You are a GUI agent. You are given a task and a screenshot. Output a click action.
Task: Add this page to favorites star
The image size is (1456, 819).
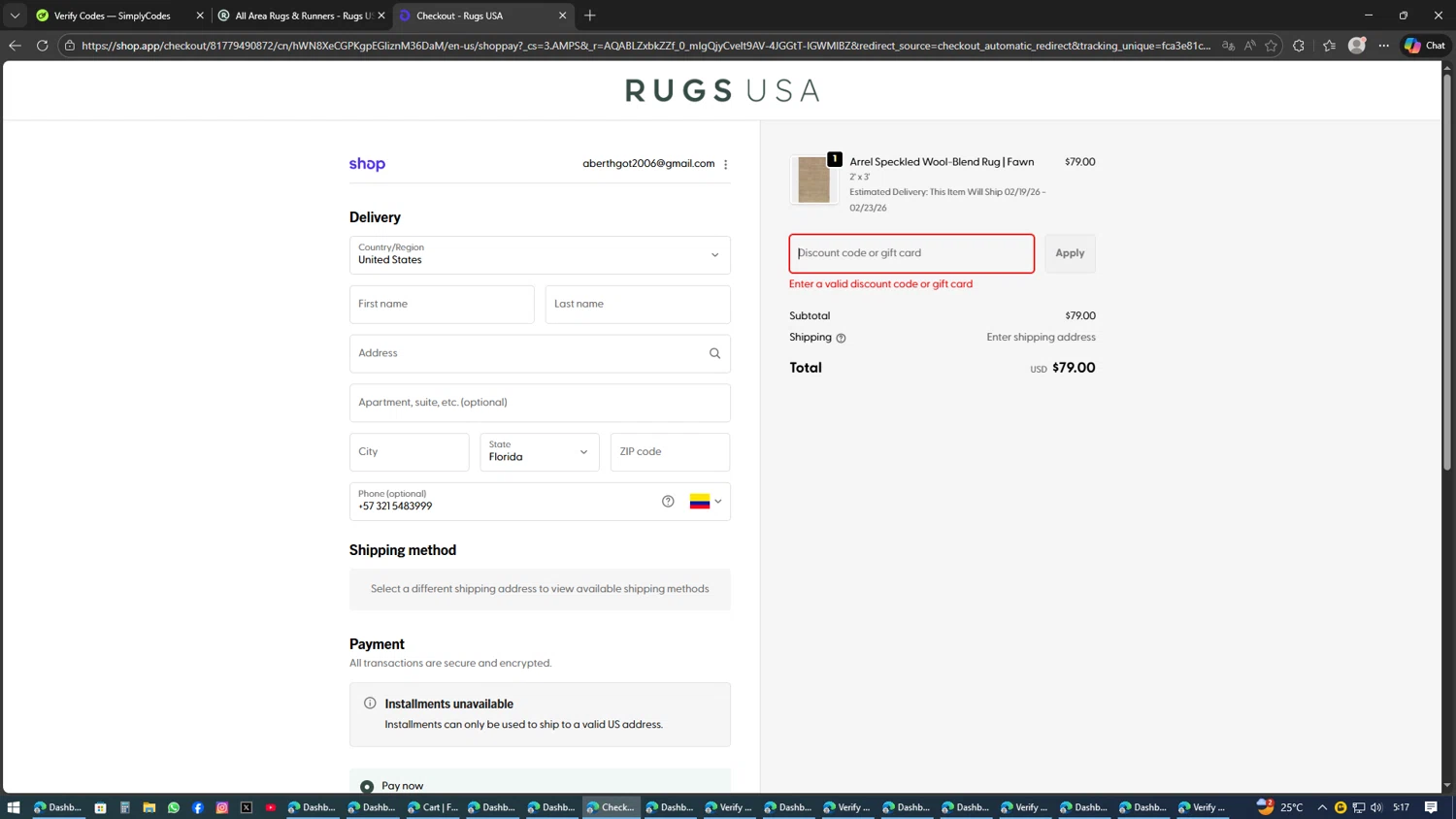pyautogui.click(x=1271, y=46)
